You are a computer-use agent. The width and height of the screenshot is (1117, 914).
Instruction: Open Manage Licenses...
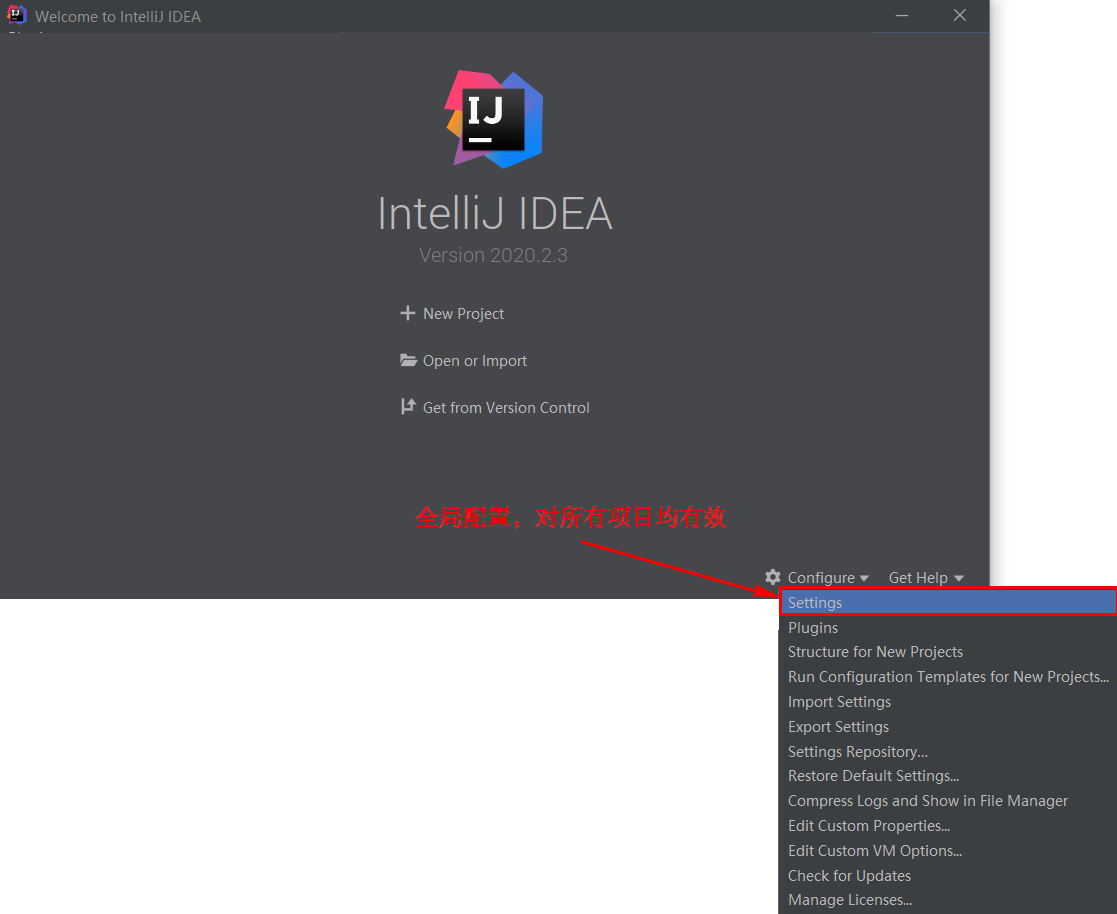point(947,900)
